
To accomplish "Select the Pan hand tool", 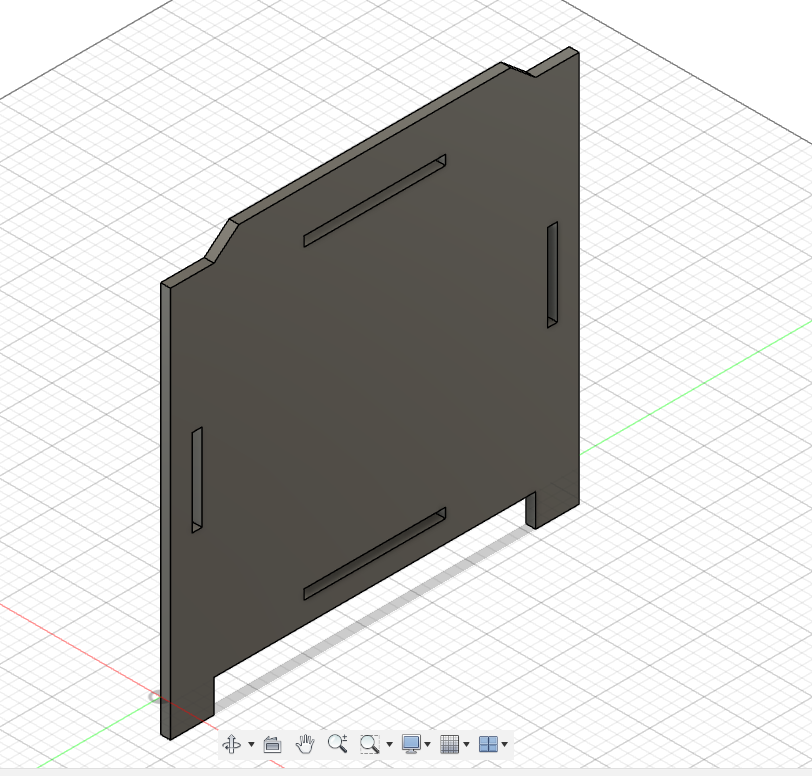I will 305,744.
